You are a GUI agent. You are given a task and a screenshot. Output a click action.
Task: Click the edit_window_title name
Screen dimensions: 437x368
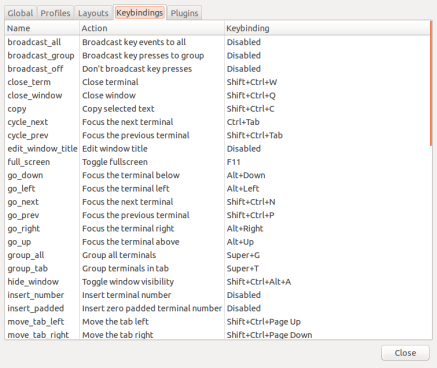[x=42, y=149]
